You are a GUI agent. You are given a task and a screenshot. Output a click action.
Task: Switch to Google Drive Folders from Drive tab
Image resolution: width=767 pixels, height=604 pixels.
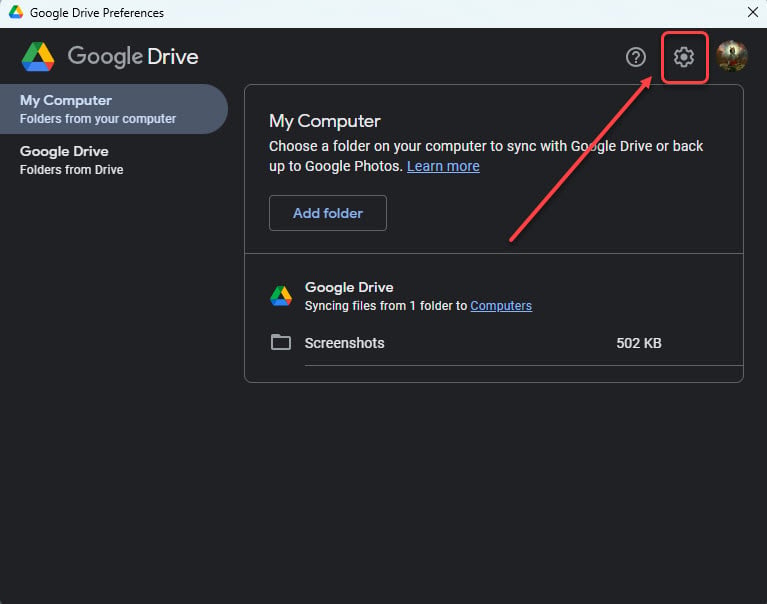[114, 160]
